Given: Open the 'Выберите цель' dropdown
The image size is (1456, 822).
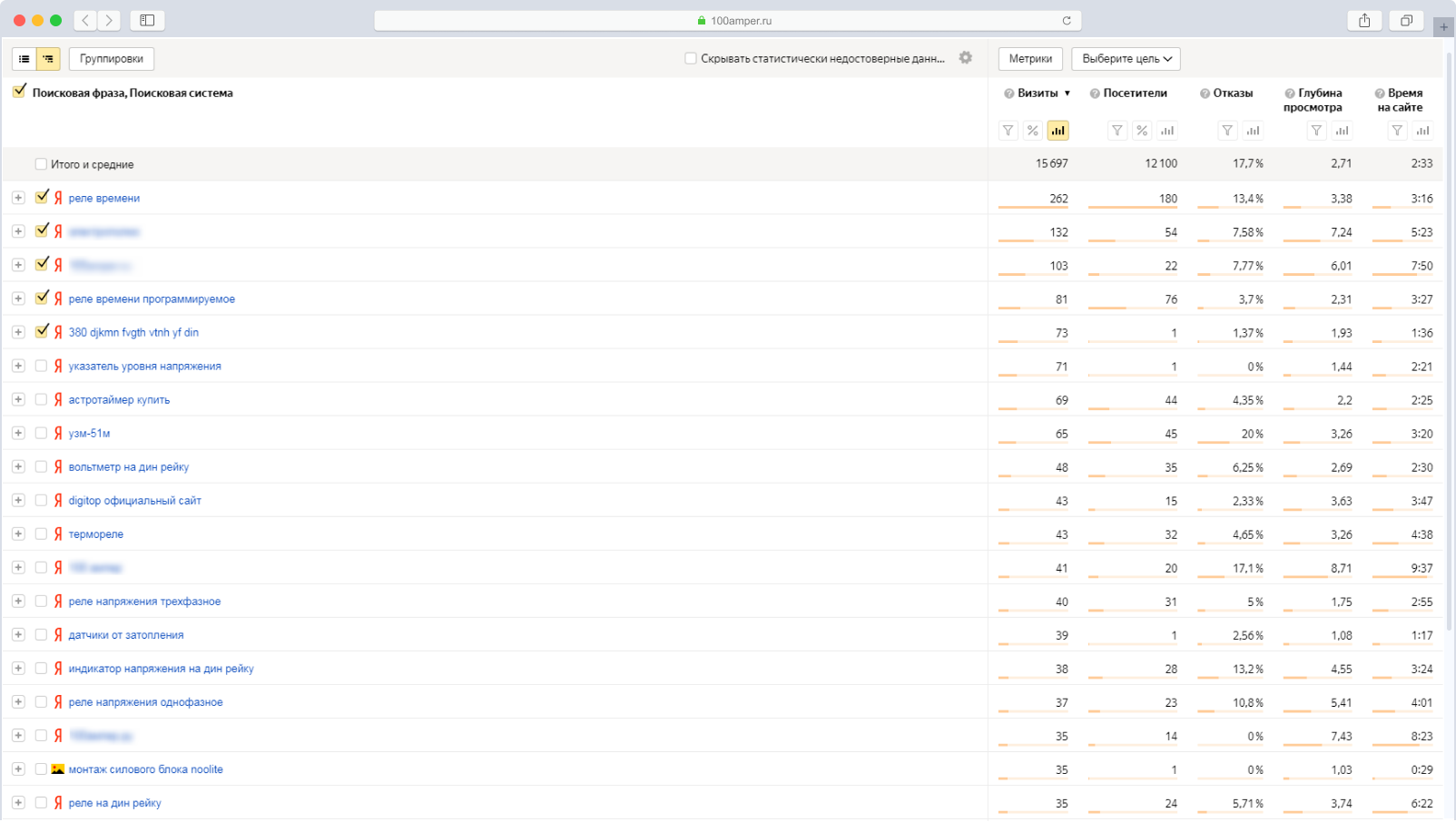Looking at the screenshot, I should click(1126, 58).
